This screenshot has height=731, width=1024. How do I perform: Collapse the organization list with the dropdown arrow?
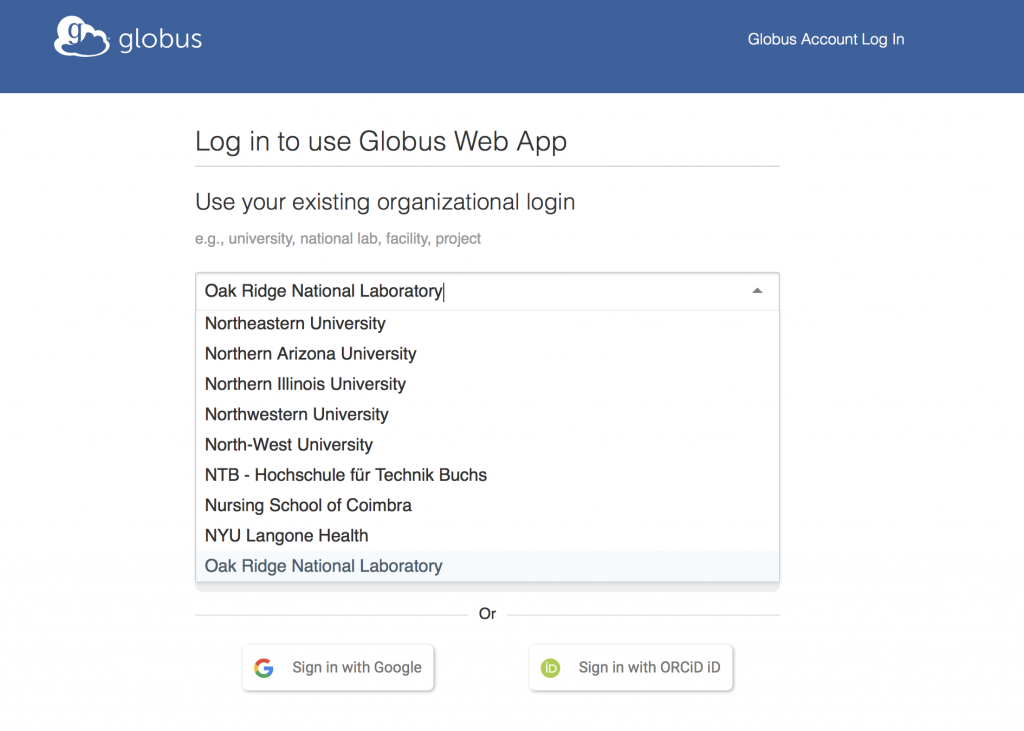tap(757, 291)
